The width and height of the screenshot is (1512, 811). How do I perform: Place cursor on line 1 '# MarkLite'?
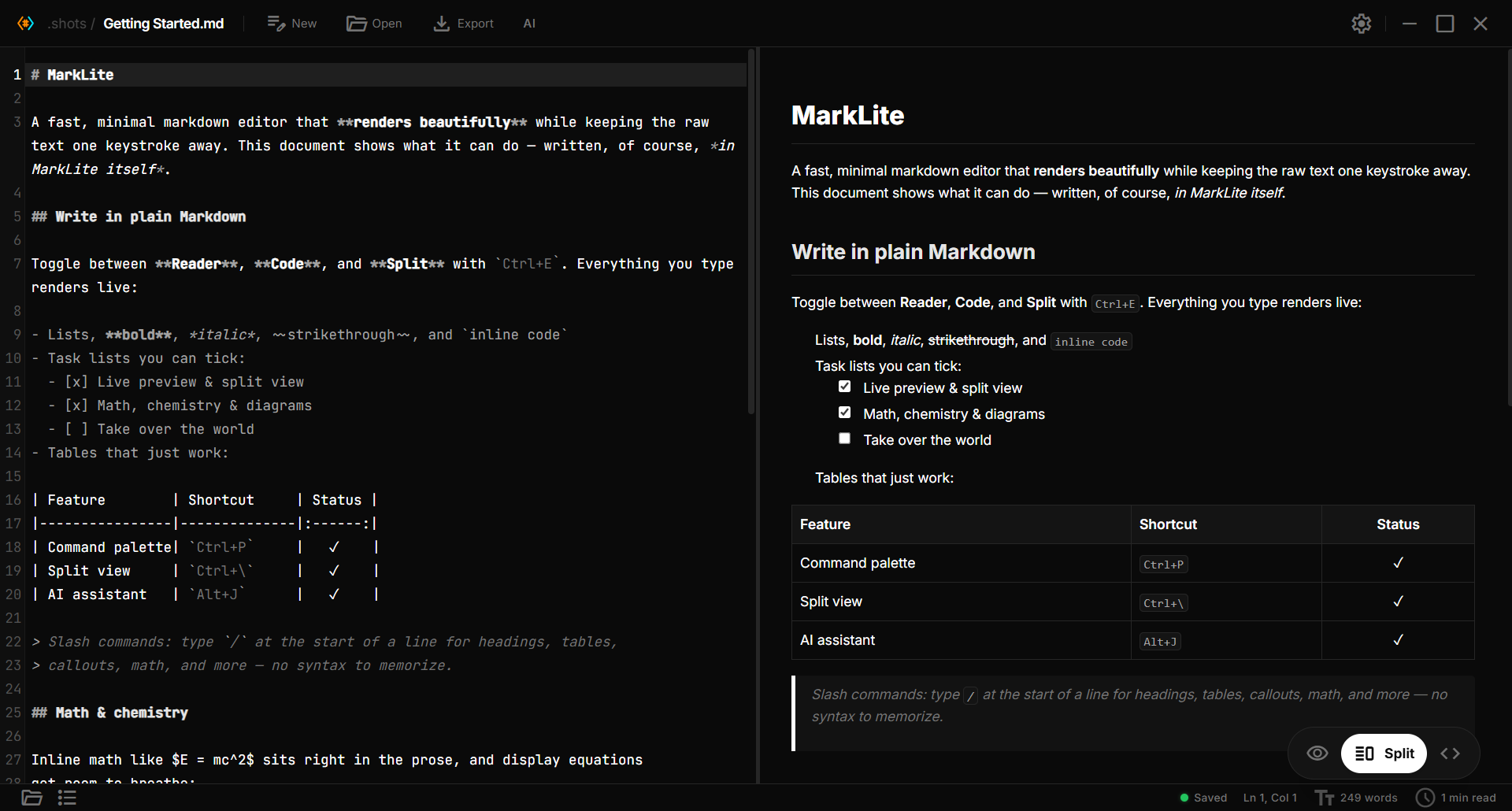[386, 75]
